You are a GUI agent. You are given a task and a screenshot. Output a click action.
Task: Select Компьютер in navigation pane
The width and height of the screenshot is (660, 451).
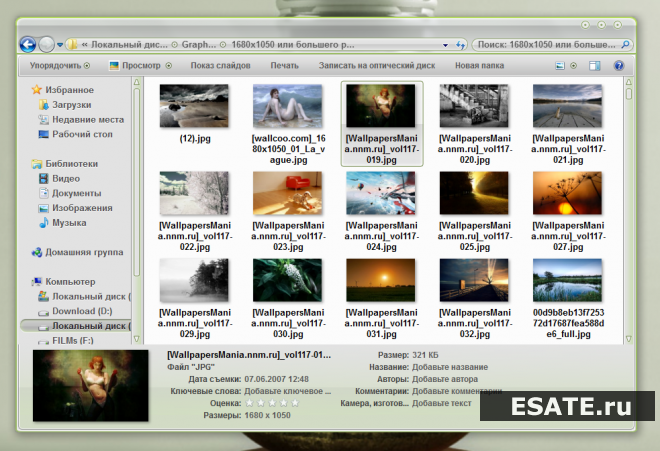point(70,282)
